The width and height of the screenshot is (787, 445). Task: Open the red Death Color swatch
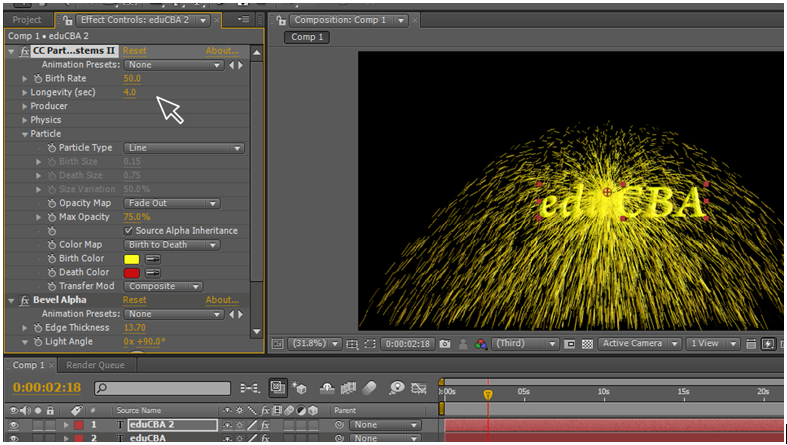point(132,273)
